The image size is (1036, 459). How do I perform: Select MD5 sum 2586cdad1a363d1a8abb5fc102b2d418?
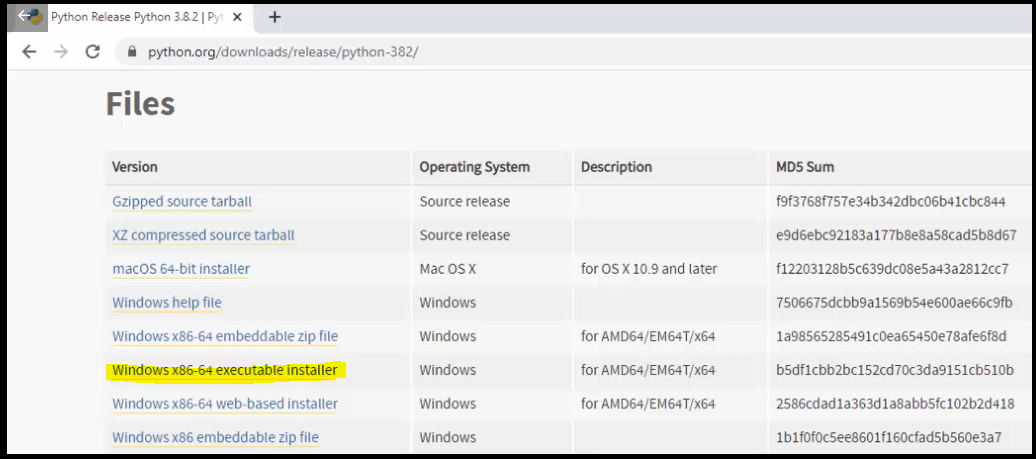point(895,404)
